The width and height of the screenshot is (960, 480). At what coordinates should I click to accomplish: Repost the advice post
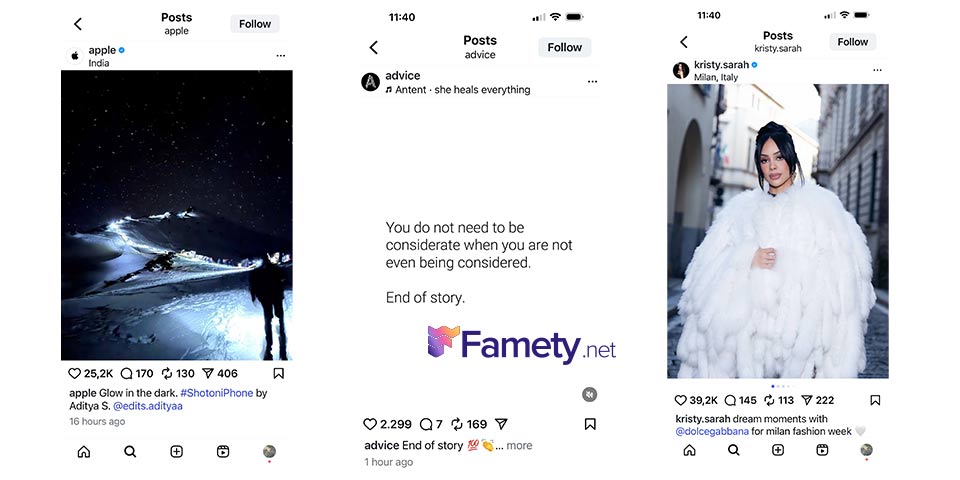(457, 424)
